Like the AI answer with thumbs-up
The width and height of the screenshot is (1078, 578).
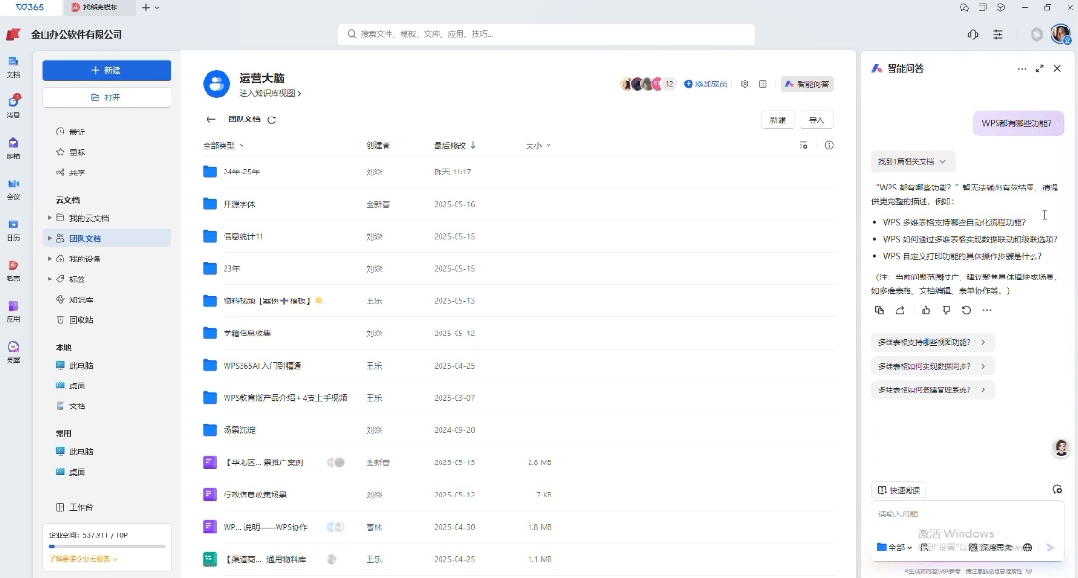[925, 311]
